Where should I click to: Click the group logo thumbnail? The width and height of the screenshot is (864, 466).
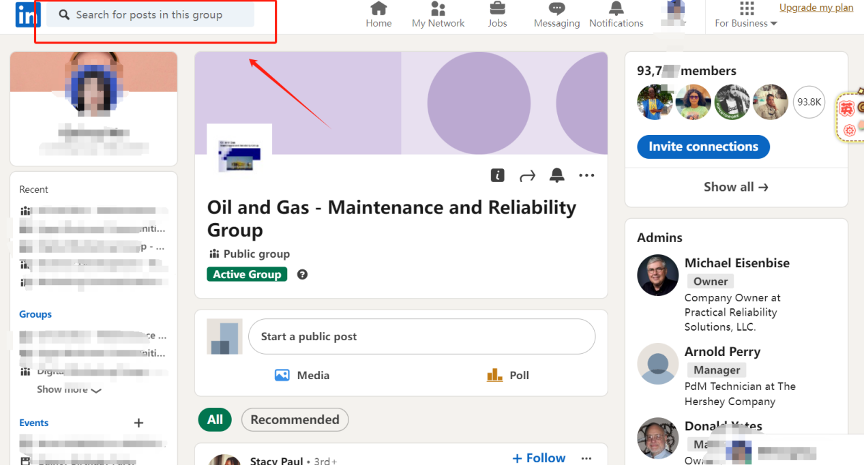pyautogui.click(x=239, y=155)
